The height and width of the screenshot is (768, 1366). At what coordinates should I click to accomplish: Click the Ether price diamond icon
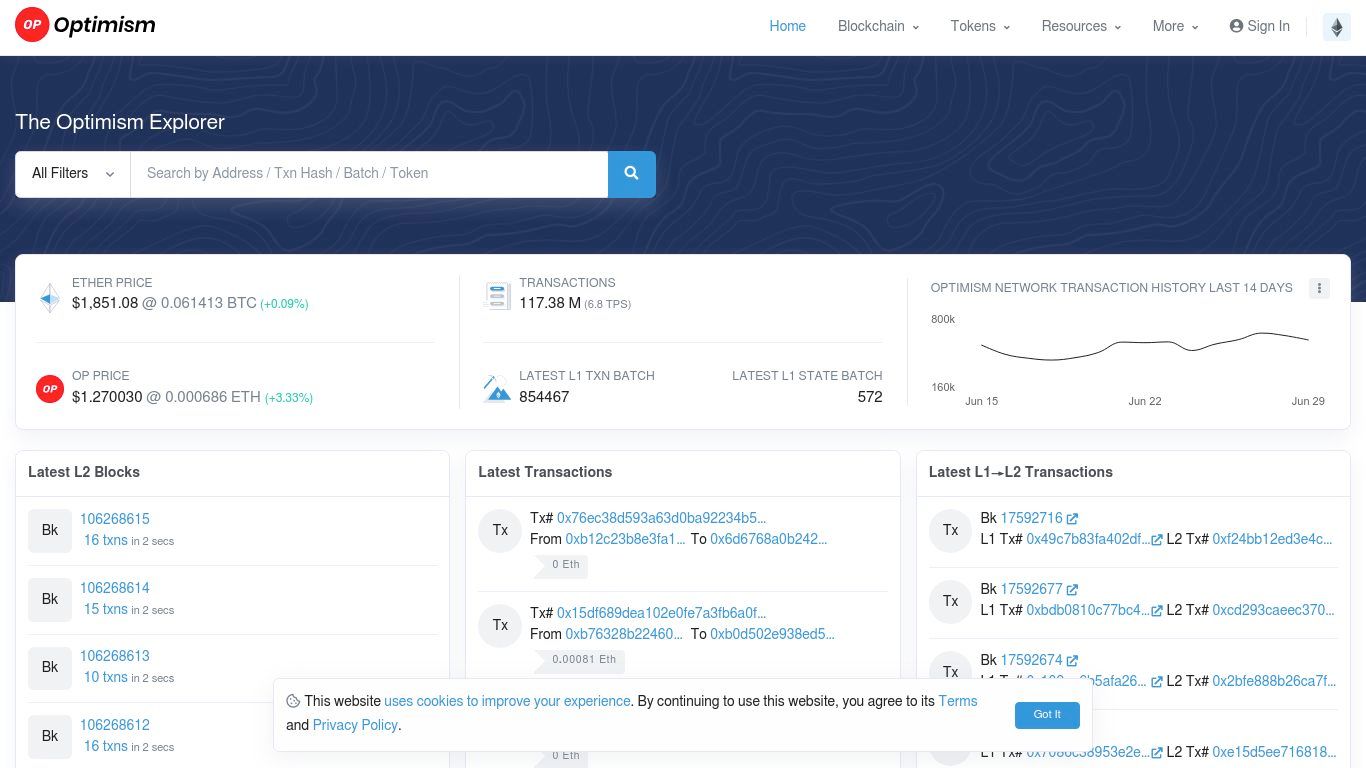50,298
